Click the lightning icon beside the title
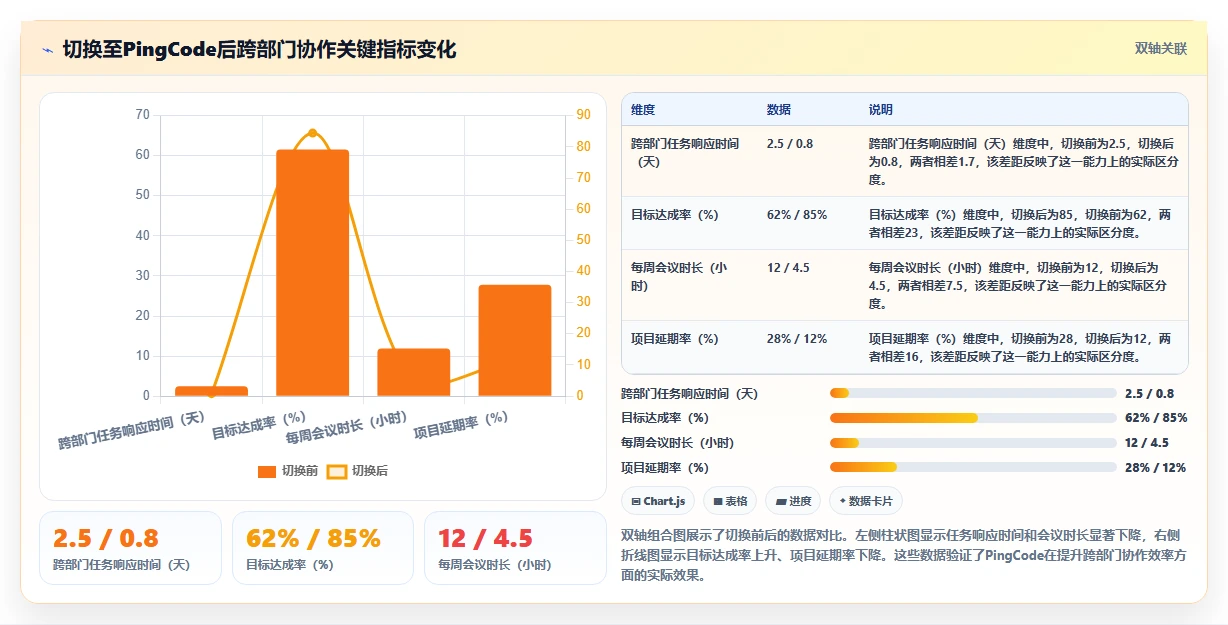 coord(47,49)
